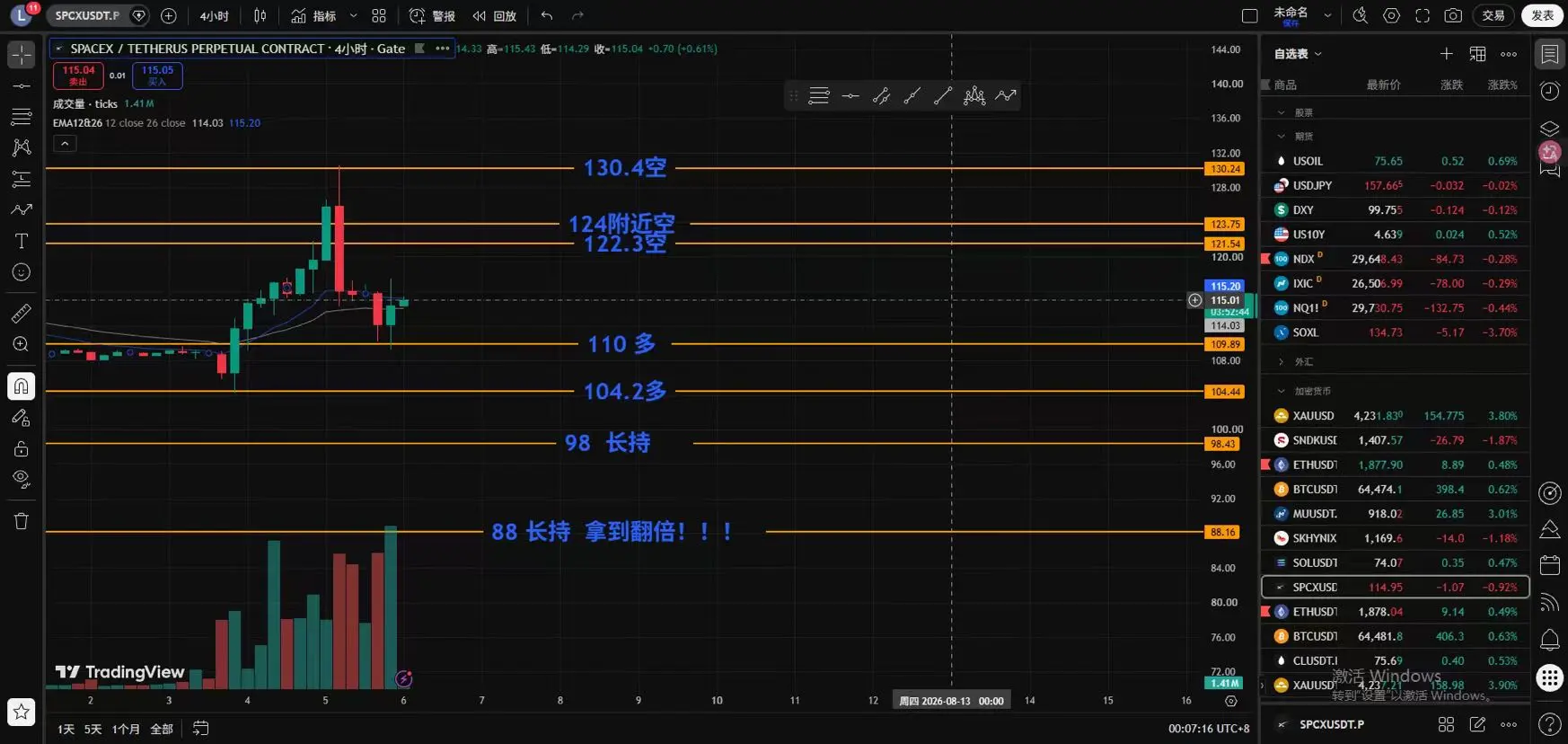
Task: Select the crosshair cursor tool
Action: [x=22, y=55]
